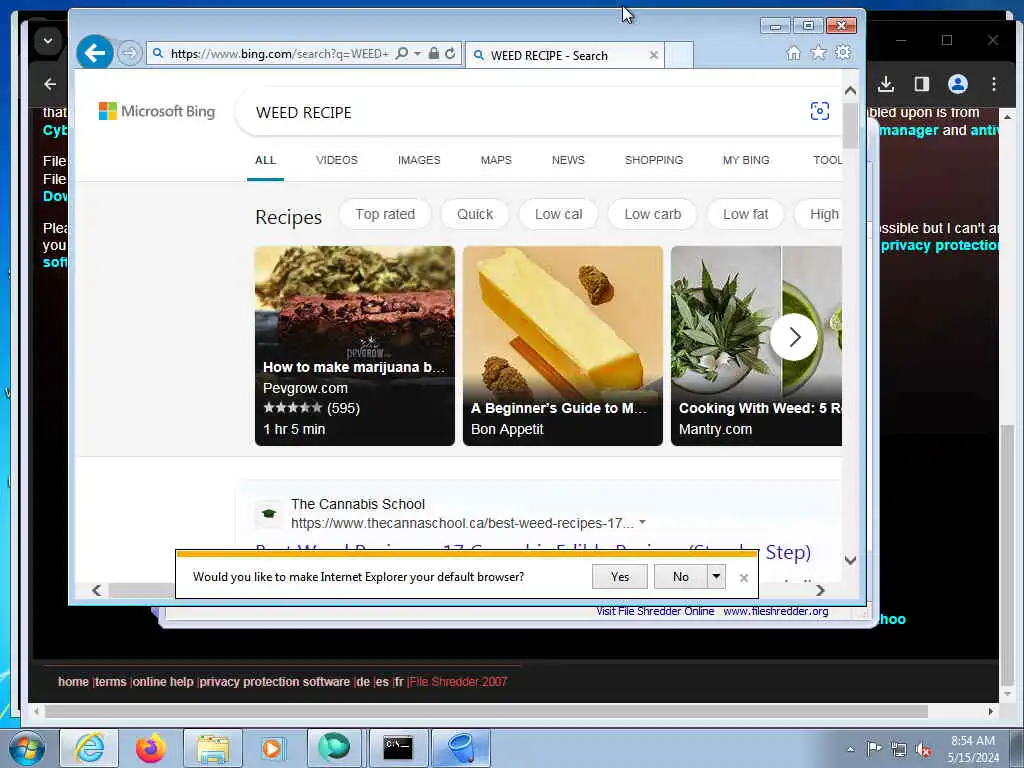The height and width of the screenshot is (768, 1024).
Task: Click IE vertical scrollbar up arrow
Action: click(x=850, y=91)
